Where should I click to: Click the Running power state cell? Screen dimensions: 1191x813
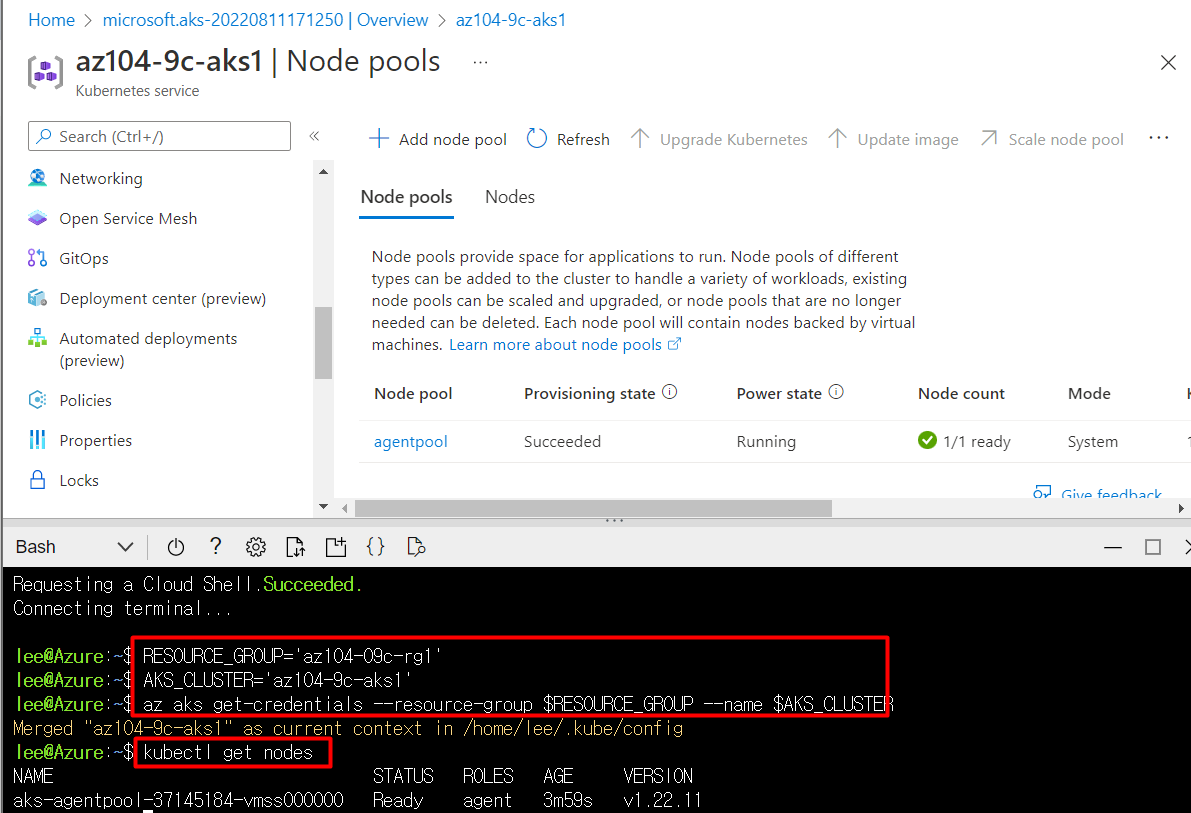coord(766,441)
